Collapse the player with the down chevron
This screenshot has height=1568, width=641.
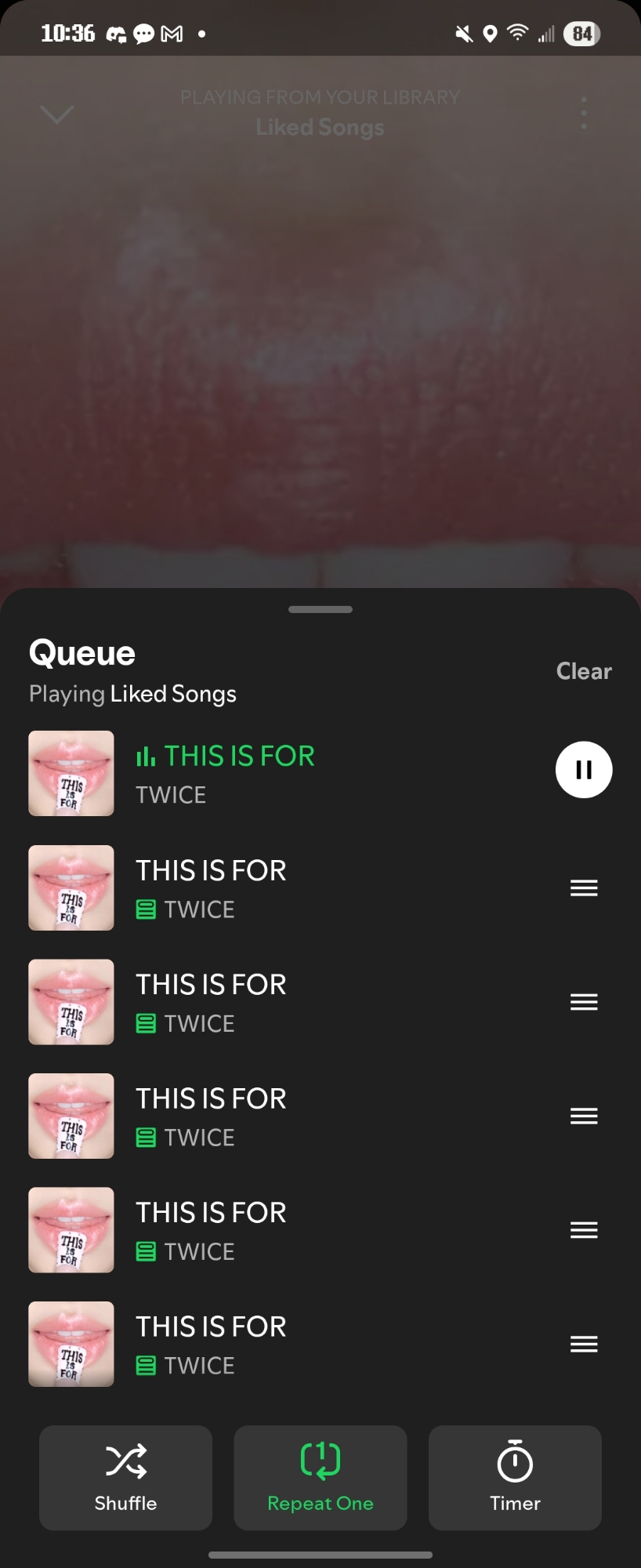(56, 114)
